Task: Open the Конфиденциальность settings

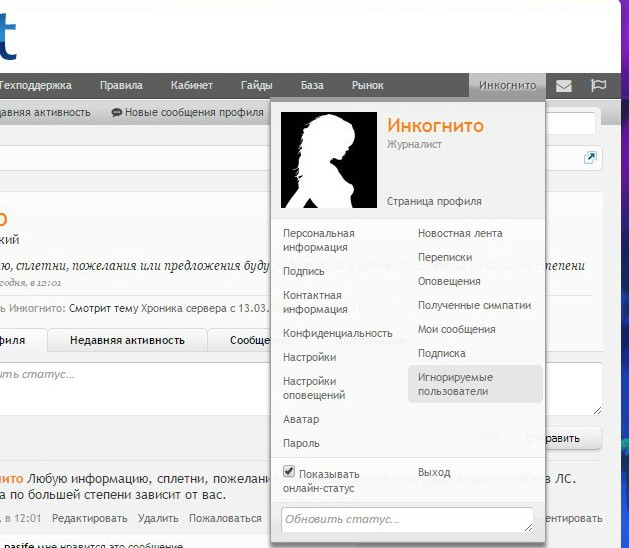Action: (x=337, y=333)
